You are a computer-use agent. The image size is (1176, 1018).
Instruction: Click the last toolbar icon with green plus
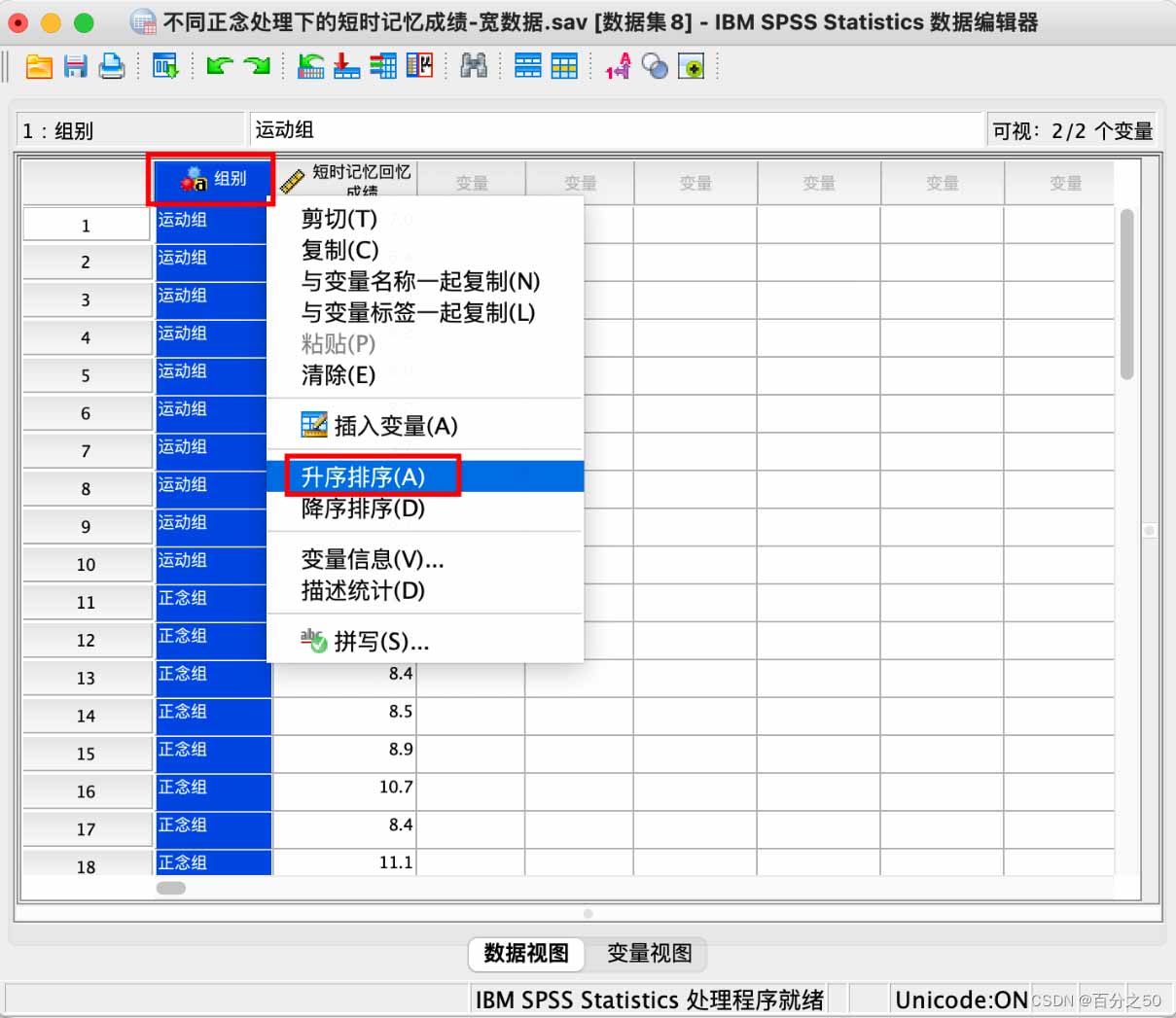[691, 66]
